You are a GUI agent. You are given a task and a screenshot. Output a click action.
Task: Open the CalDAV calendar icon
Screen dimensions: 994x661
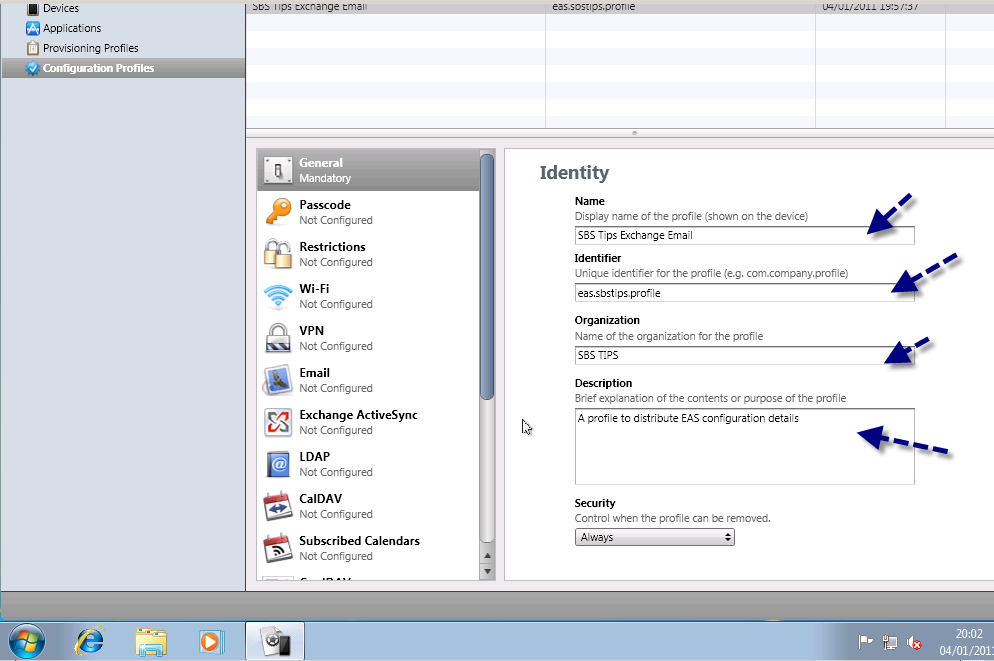(x=277, y=506)
